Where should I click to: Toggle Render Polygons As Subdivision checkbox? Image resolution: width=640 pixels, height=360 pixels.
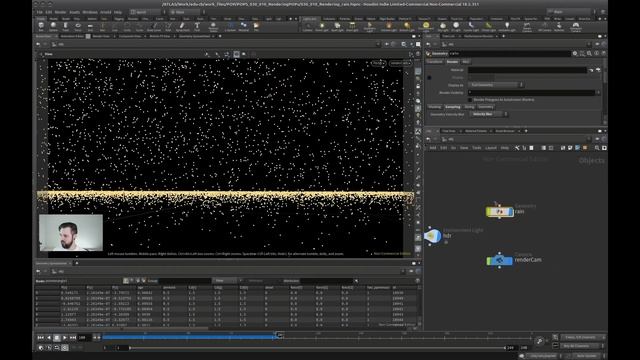pos(470,100)
